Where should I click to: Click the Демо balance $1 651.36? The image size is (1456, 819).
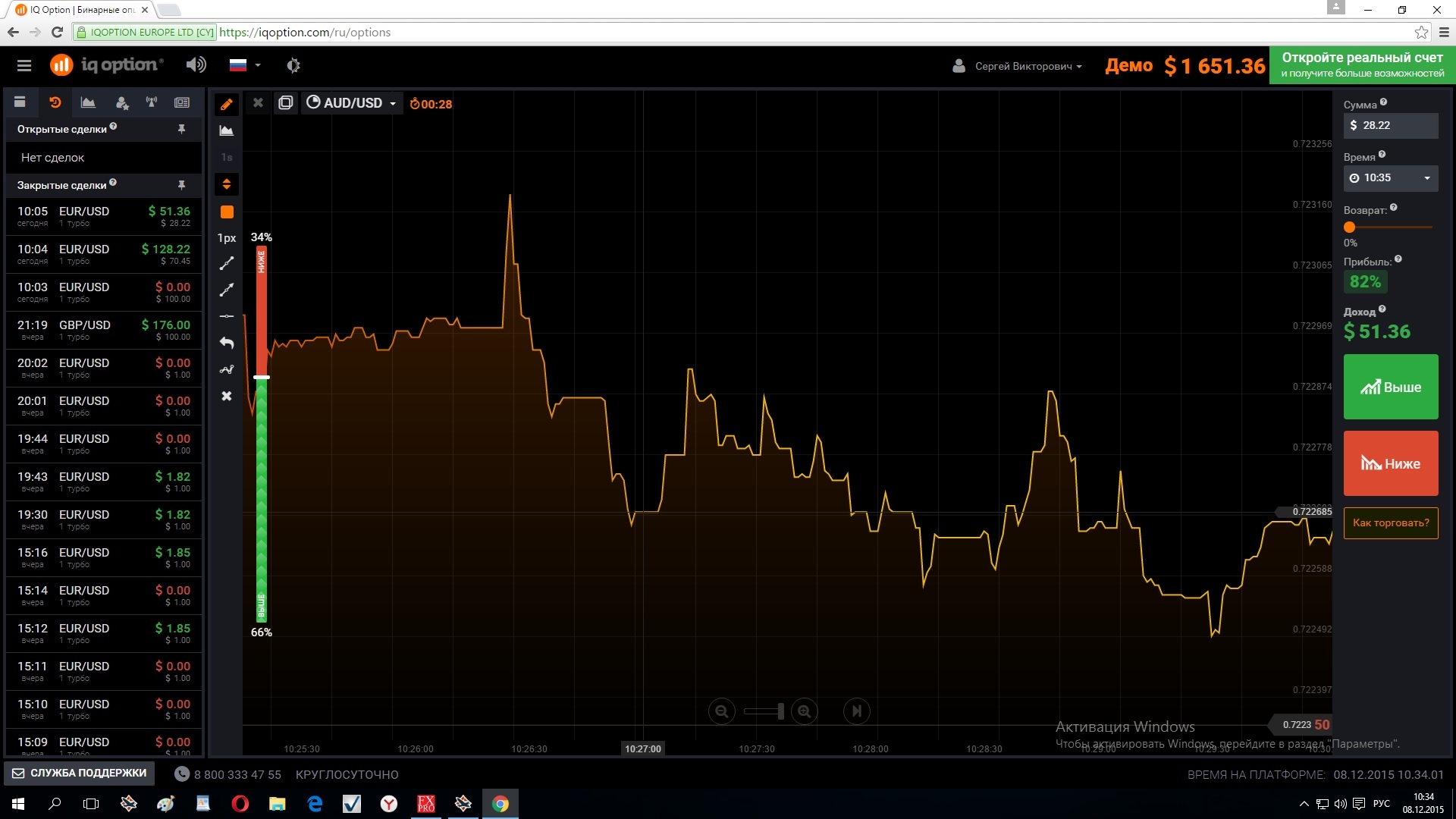(x=1185, y=66)
